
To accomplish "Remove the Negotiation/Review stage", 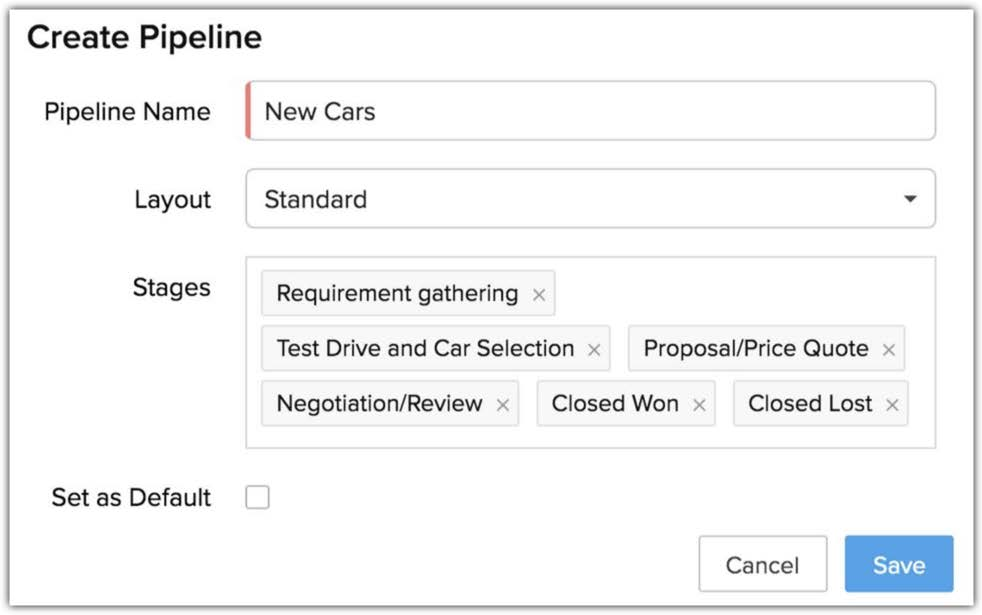I will tap(503, 405).
